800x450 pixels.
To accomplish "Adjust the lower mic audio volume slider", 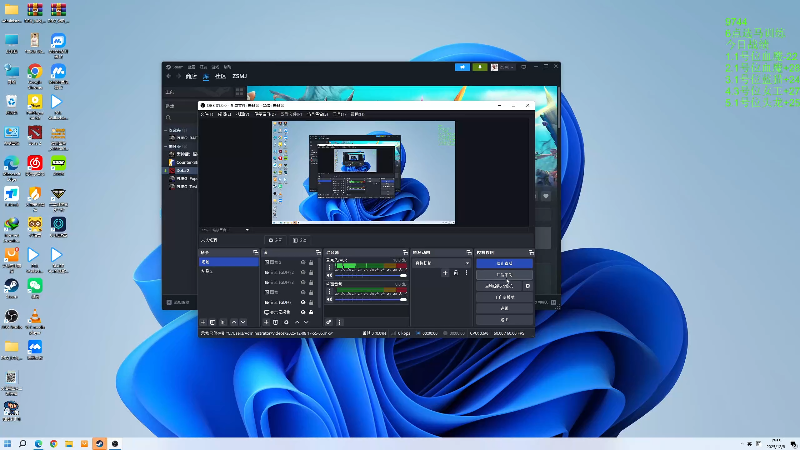I will point(371,299).
